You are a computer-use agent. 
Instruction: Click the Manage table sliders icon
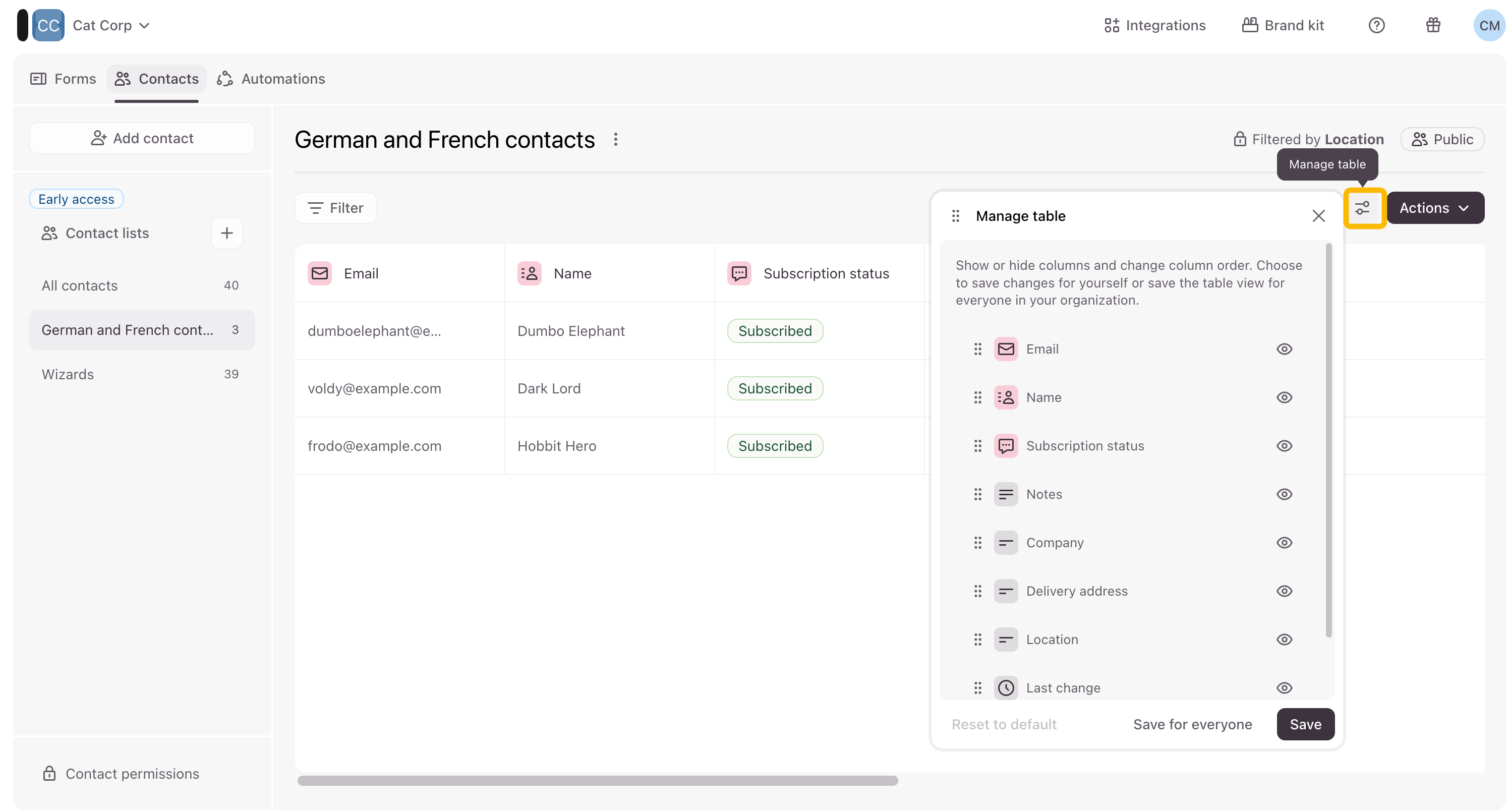(1363, 208)
